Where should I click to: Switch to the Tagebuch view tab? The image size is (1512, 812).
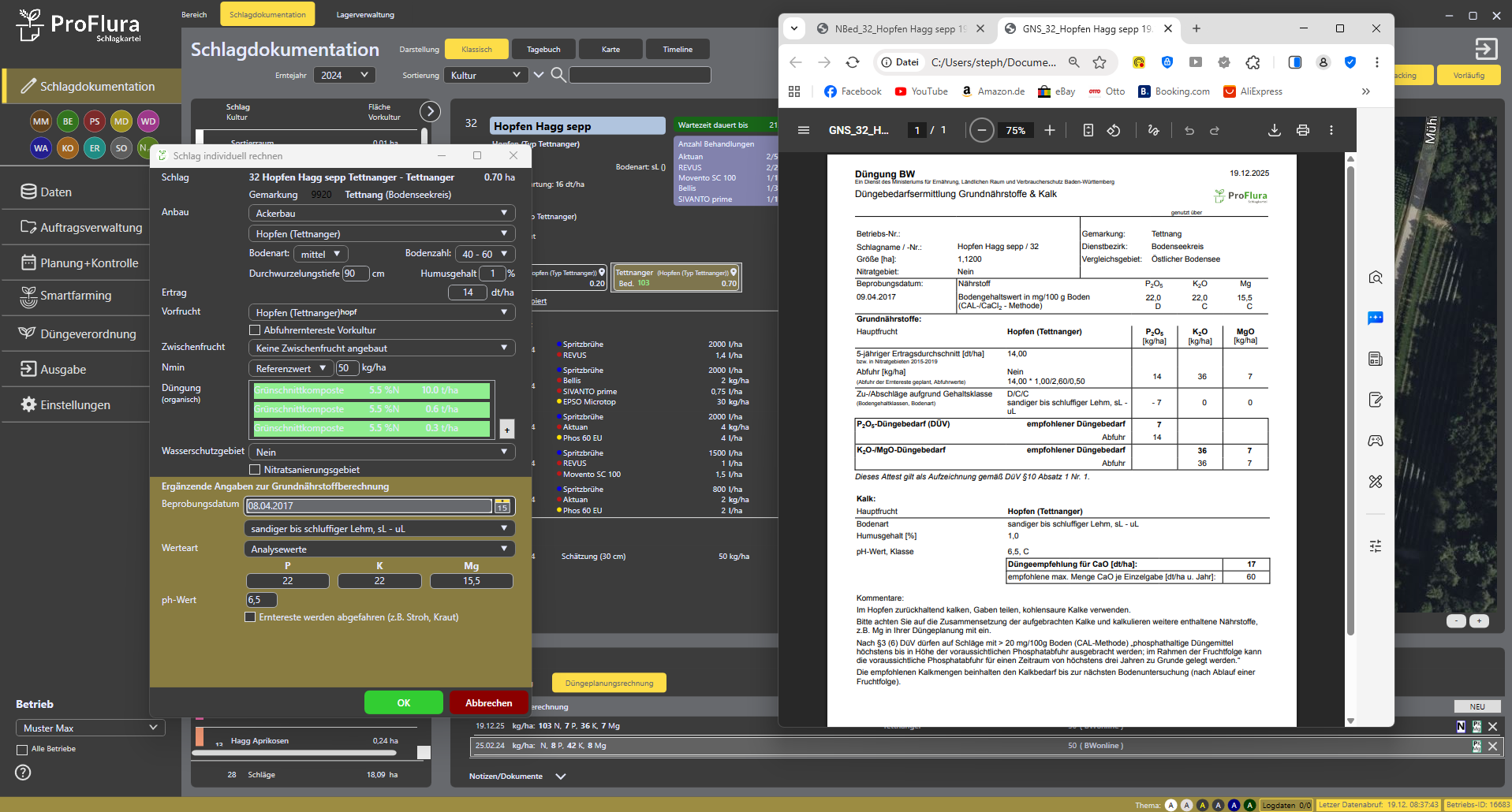click(x=543, y=50)
